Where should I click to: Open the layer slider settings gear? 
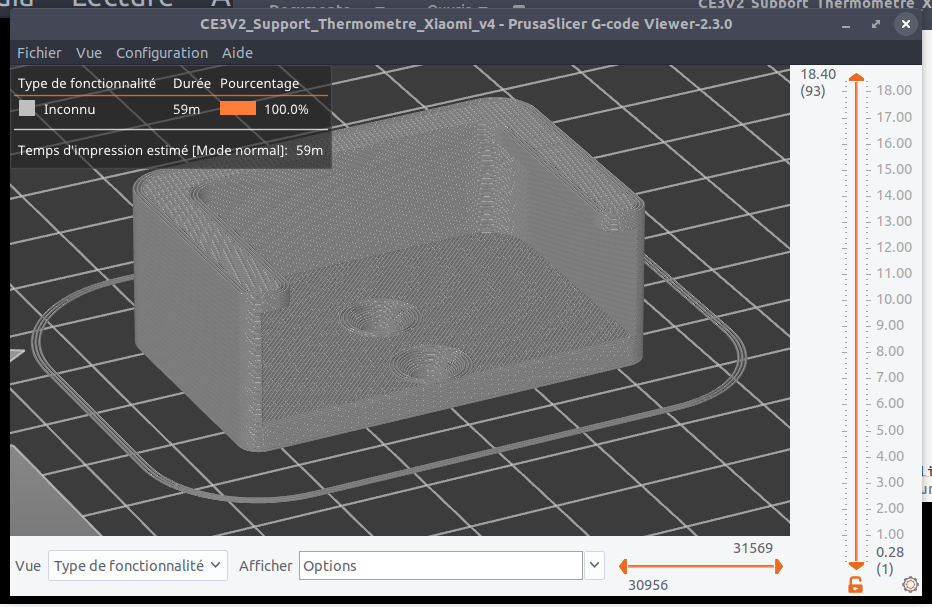pyautogui.click(x=910, y=584)
